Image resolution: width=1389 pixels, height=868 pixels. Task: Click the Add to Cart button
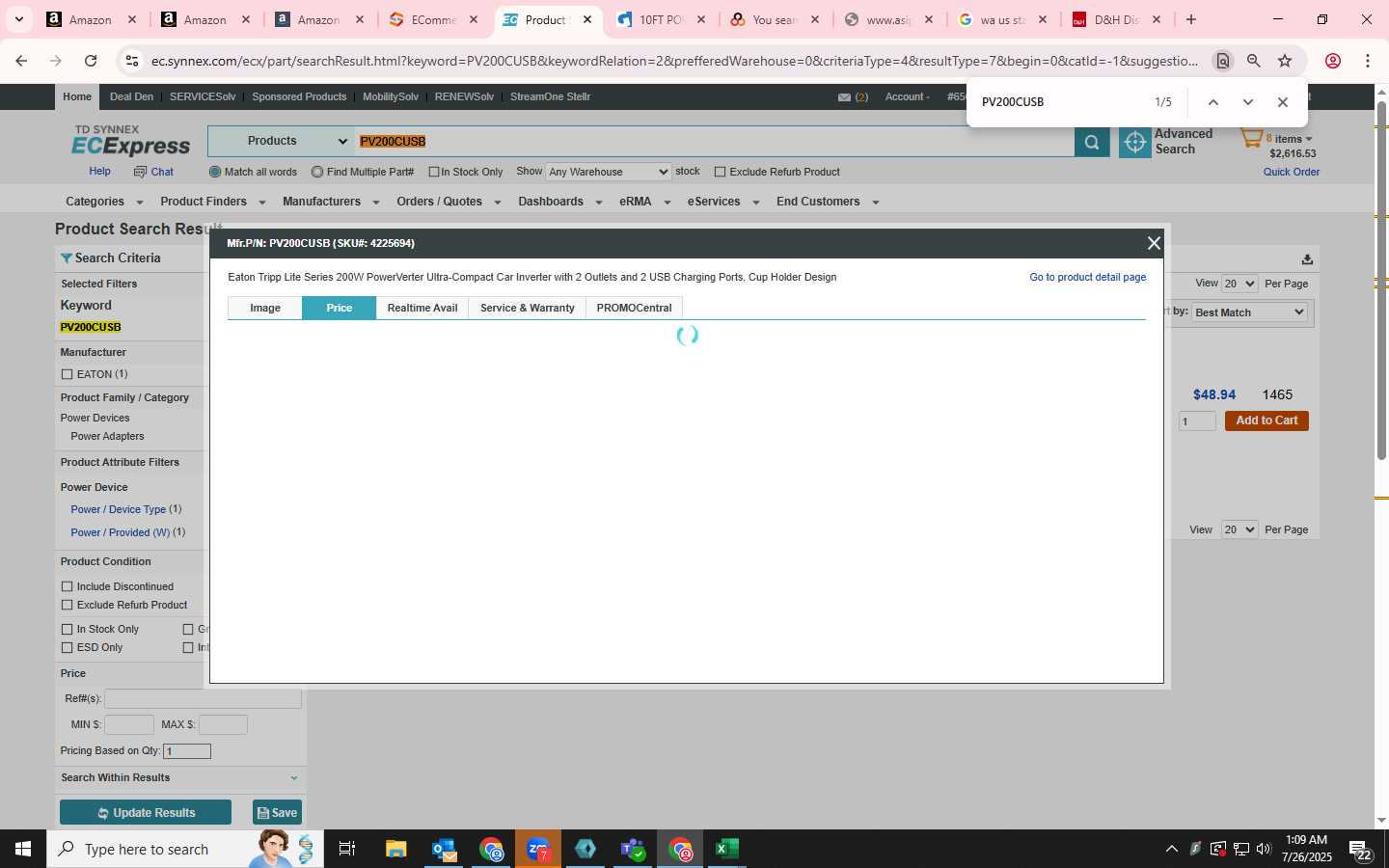coord(1266,420)
